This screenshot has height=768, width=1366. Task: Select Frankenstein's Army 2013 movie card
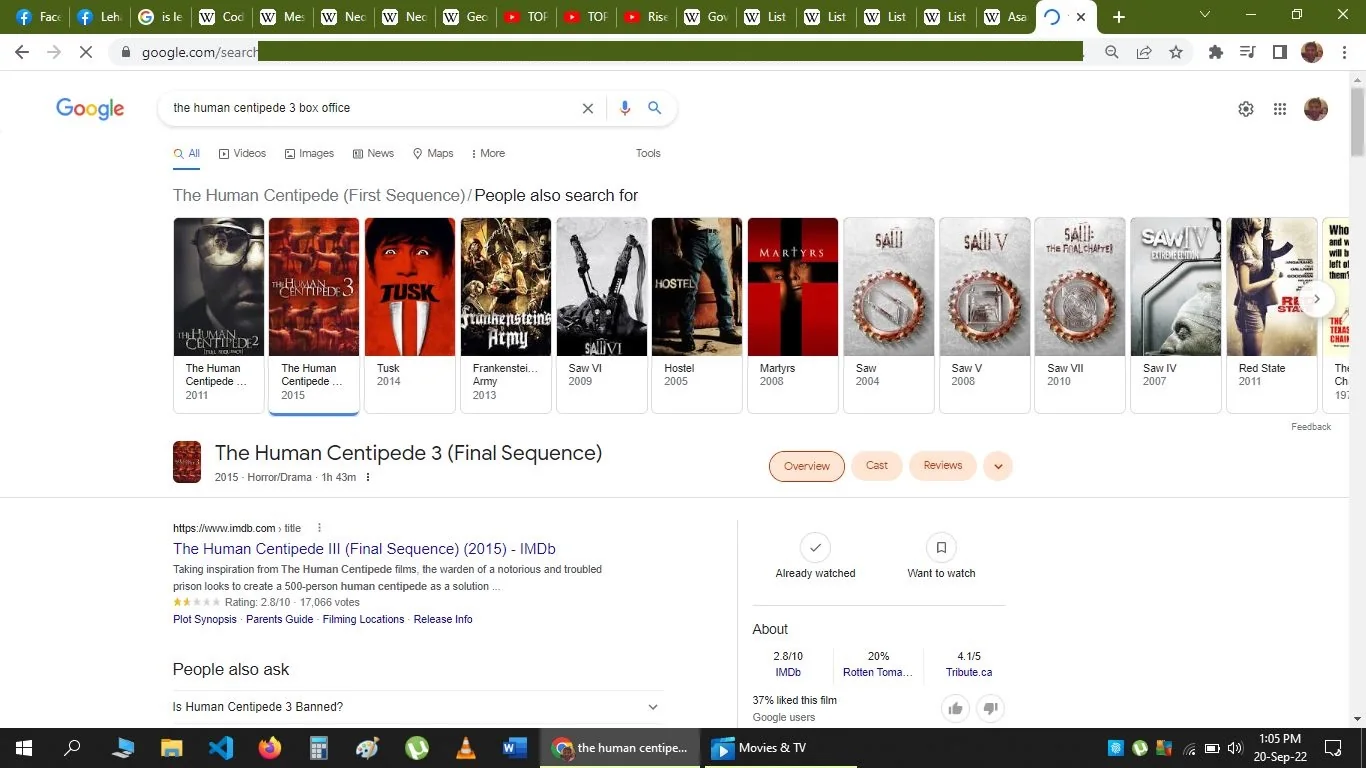tap(506, 315)
